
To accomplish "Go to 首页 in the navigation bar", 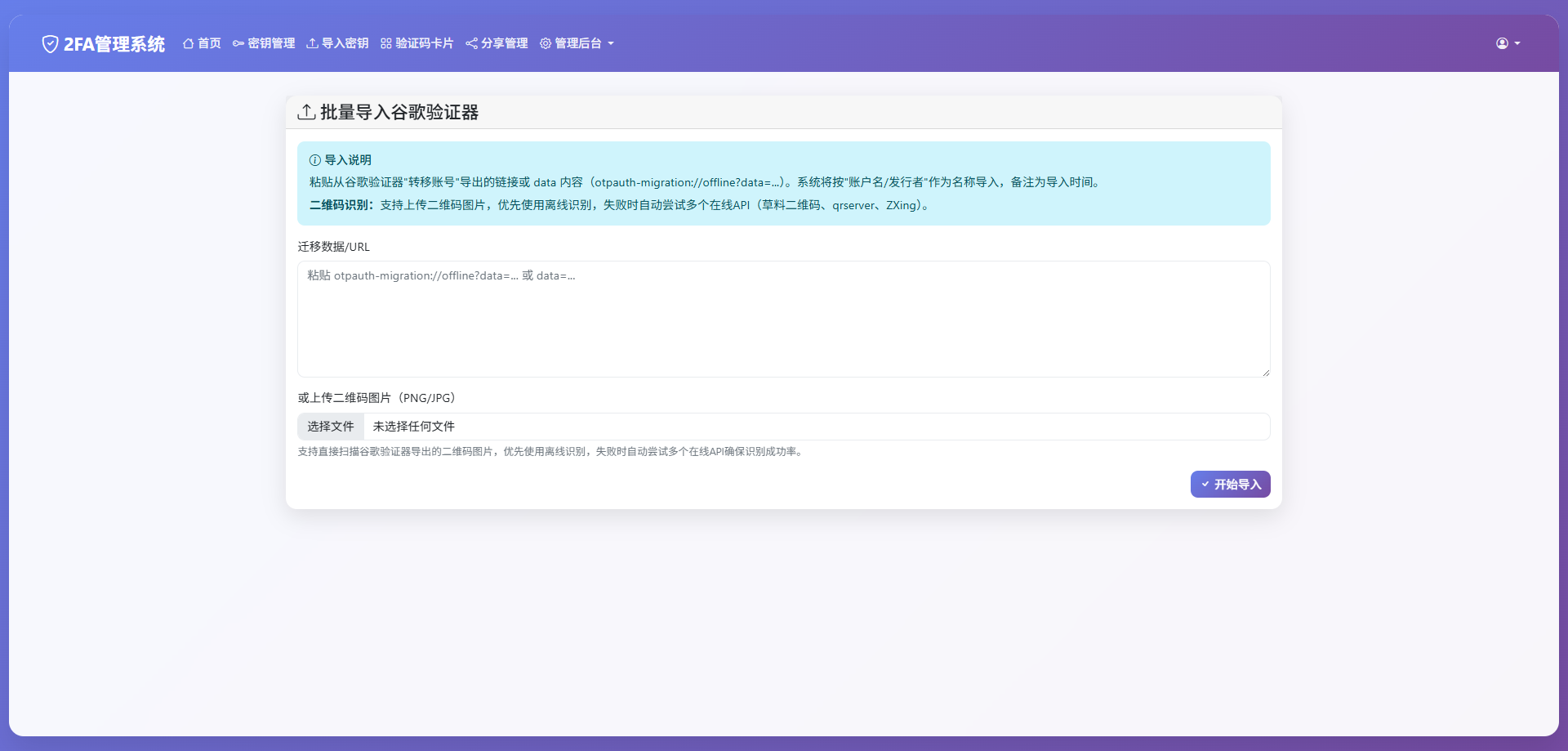I will [202, 43].
